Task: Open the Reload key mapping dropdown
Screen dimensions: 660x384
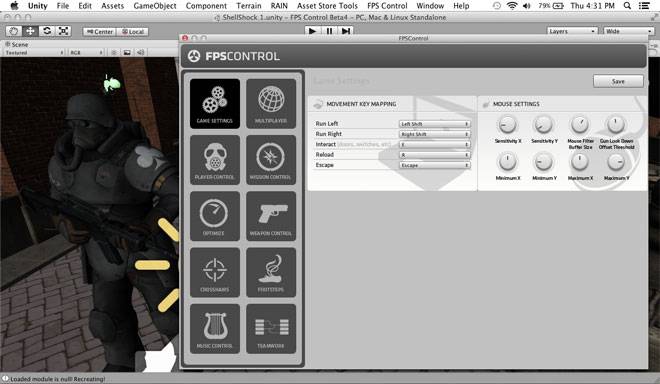Action: [434, 155]
